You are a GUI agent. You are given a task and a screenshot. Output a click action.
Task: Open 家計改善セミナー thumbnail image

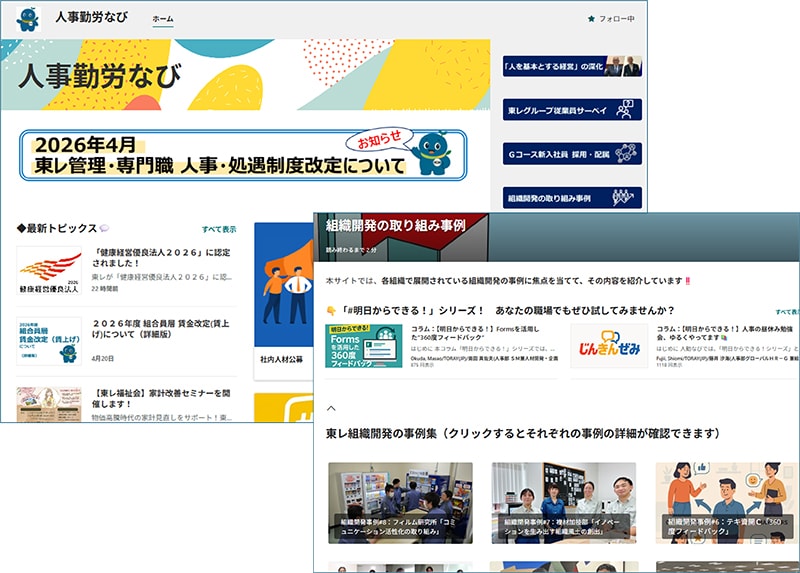click(49, 404)
